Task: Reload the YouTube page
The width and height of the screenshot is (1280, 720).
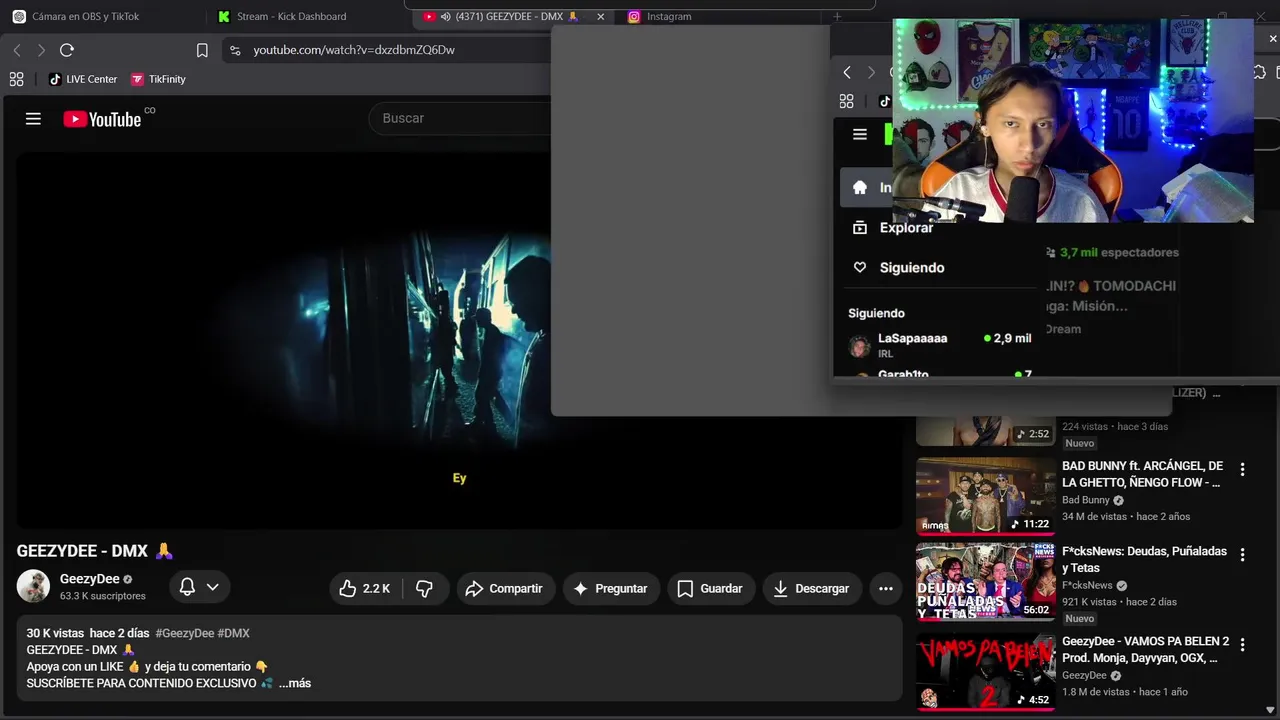Action: click(x=67, y=50)
